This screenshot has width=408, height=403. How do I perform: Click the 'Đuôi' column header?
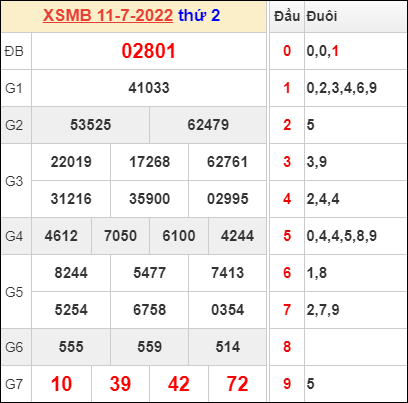322,16
